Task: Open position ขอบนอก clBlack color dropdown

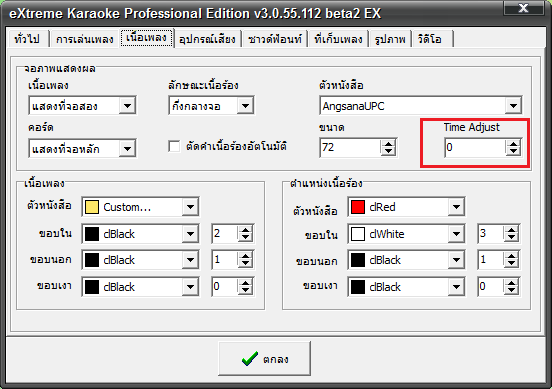Action: (x=456, y=260)
